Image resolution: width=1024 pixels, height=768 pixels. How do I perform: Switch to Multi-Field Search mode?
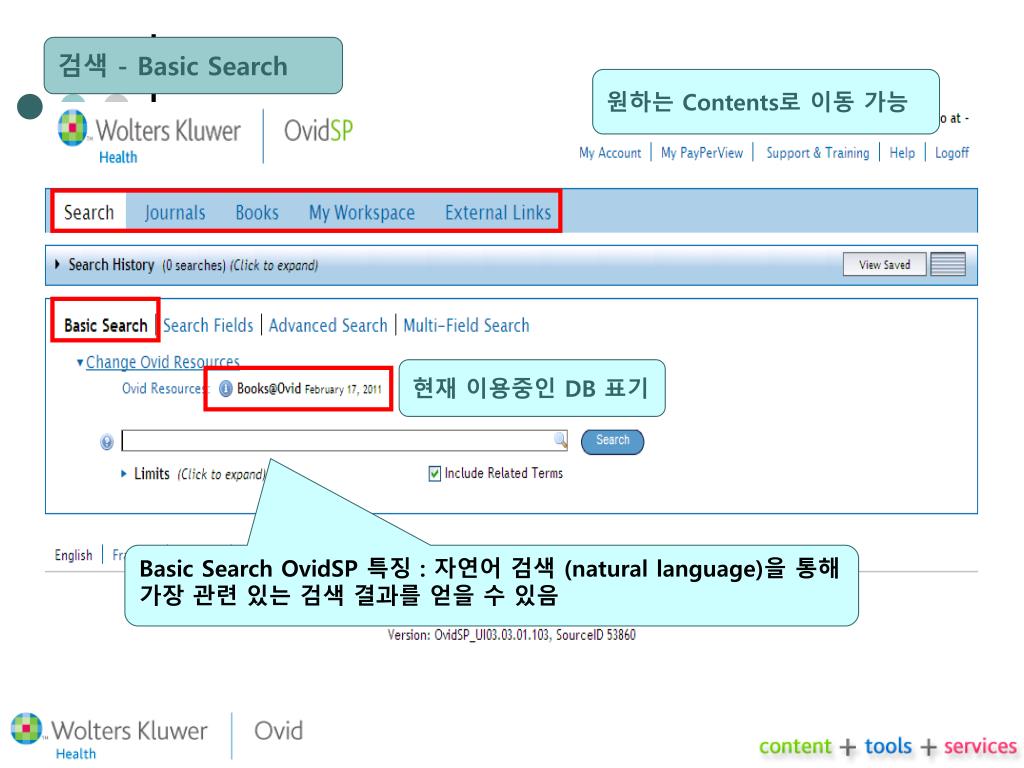pyautogui.click(x=466, y=325)
